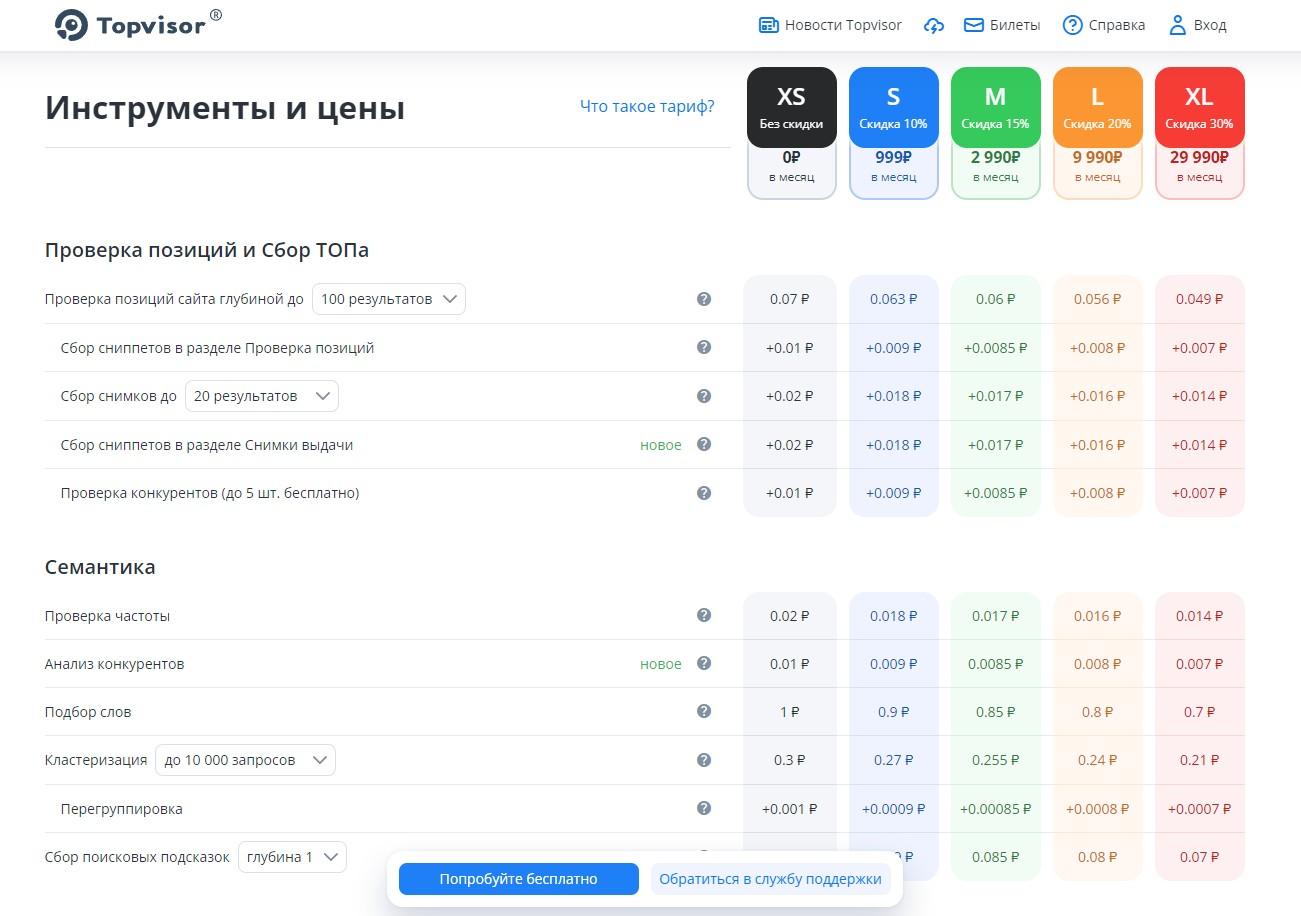Image resolution: width=1301 pixels, height=916 pixels.
Task: Select the M tariff card
Action: (995, 107)
